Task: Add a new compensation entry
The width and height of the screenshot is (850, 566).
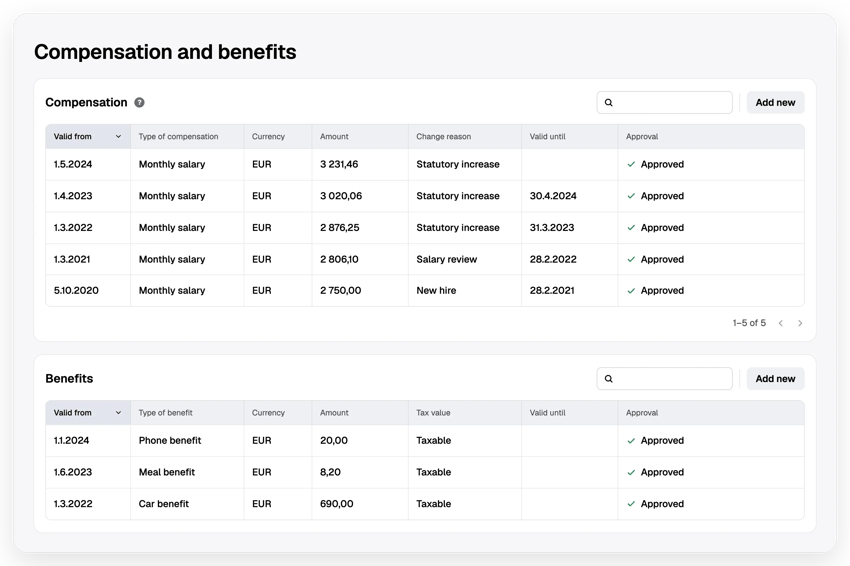Action: coord(775,102)
